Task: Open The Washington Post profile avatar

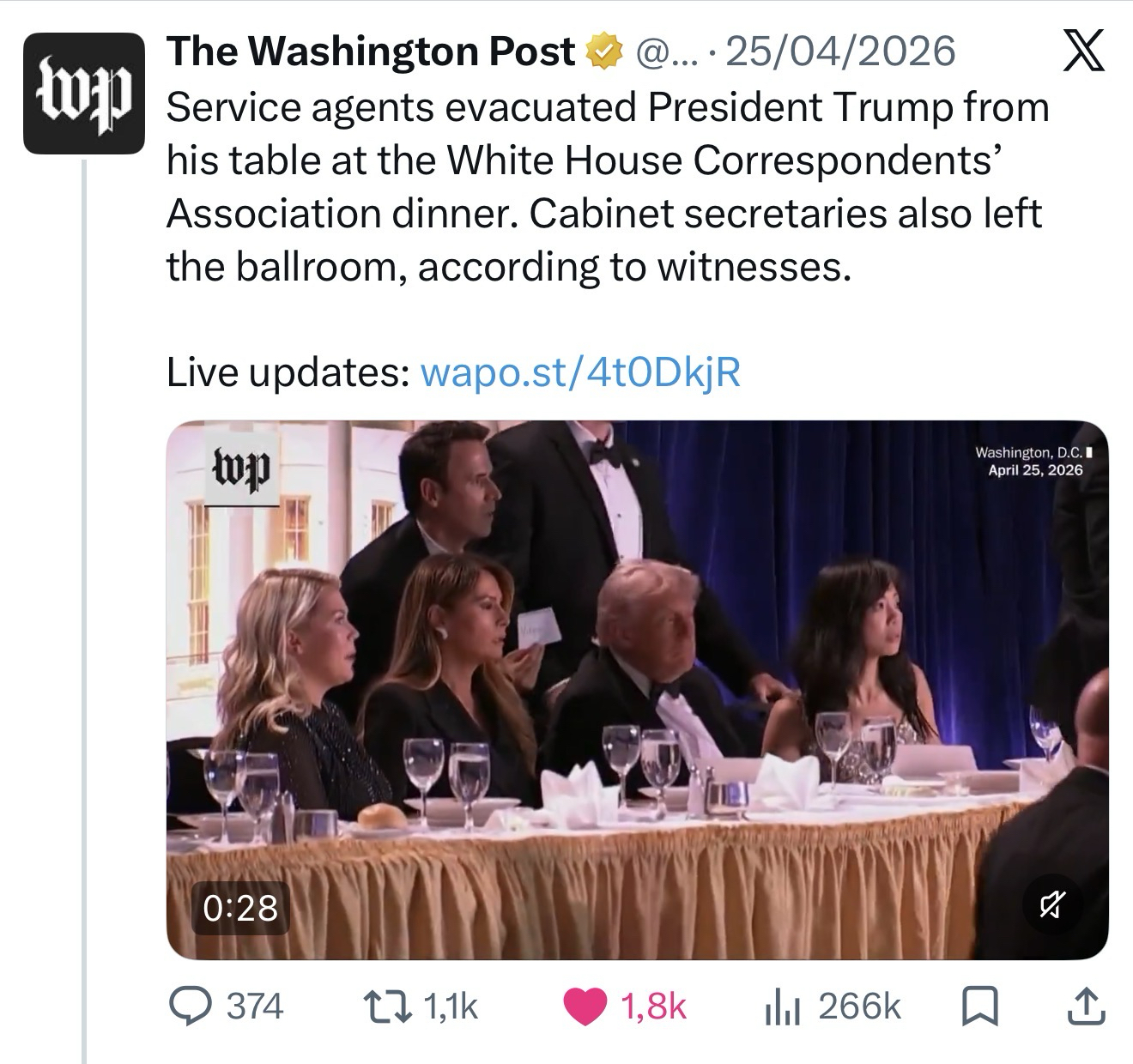Action: click(84, 94)
